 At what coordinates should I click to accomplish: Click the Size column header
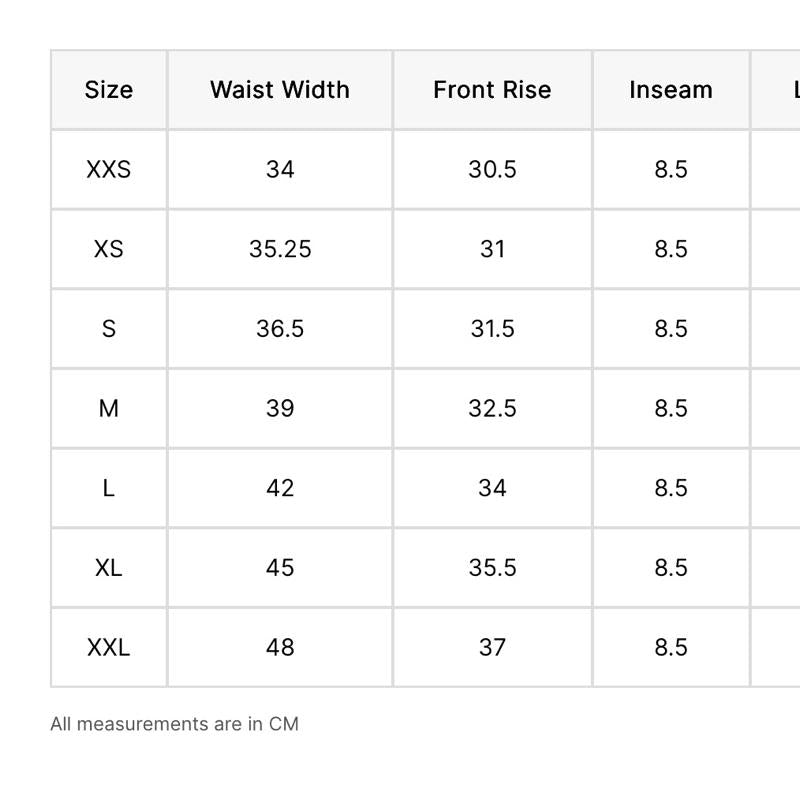[109, 90]
